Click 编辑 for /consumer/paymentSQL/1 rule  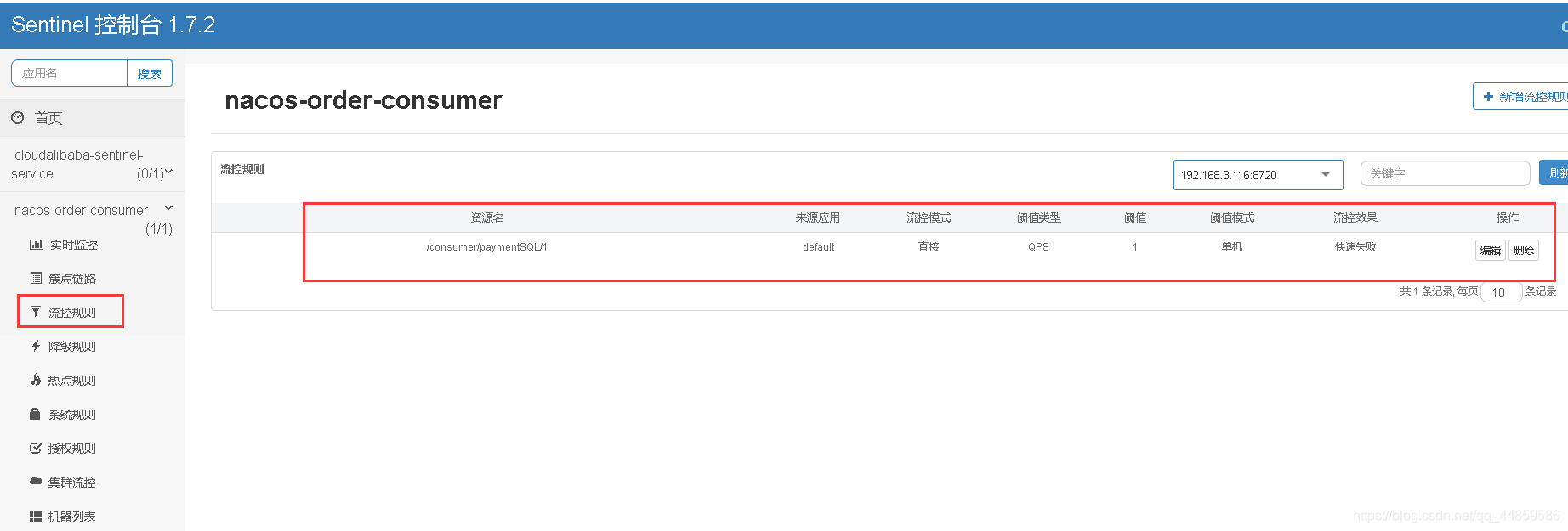coord(1490,250)
